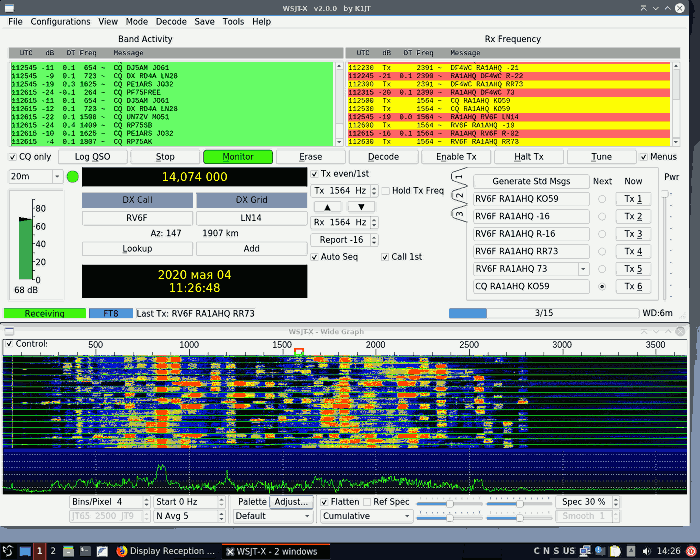Image resolution: width=700 pixels, height=560 pixels.
Task: Open the Tx5 message RV6F RA1AHQ 73 dropdown
Action: coord(583,269)
